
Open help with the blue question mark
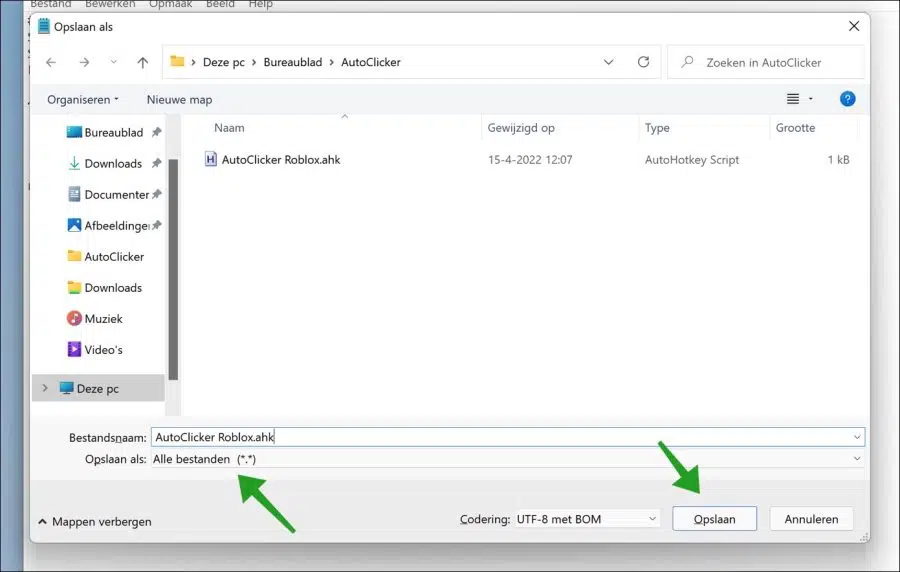[847, 99]
